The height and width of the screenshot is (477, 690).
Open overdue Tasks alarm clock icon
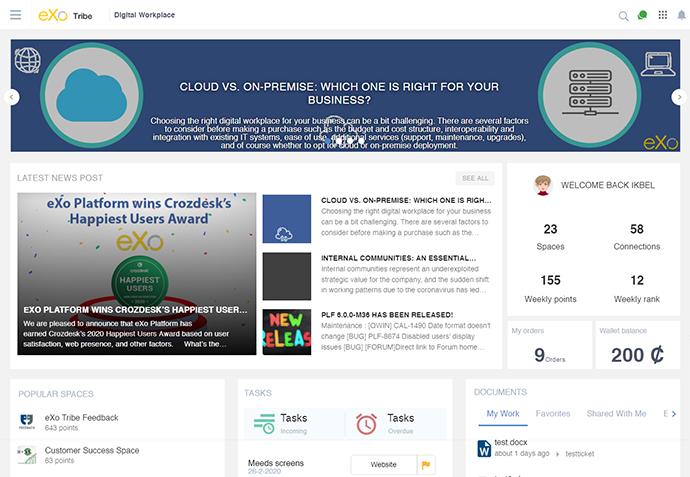[366, 424]
